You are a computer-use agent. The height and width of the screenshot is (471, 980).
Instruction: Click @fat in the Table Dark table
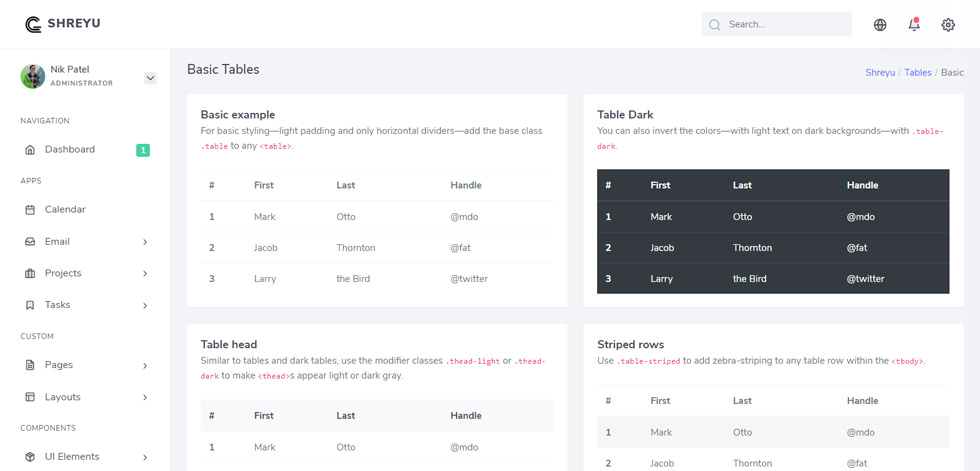tap(857, 247)
